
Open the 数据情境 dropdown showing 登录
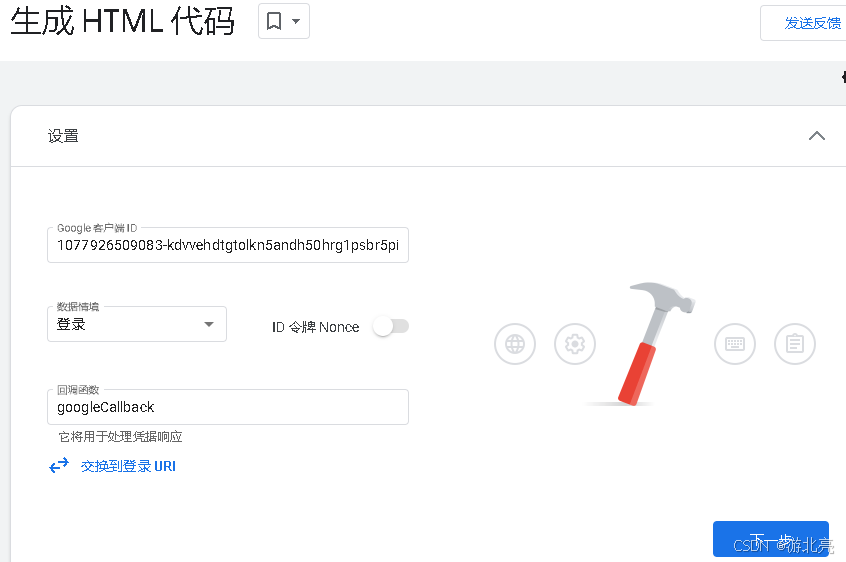(x=137, y=324)
